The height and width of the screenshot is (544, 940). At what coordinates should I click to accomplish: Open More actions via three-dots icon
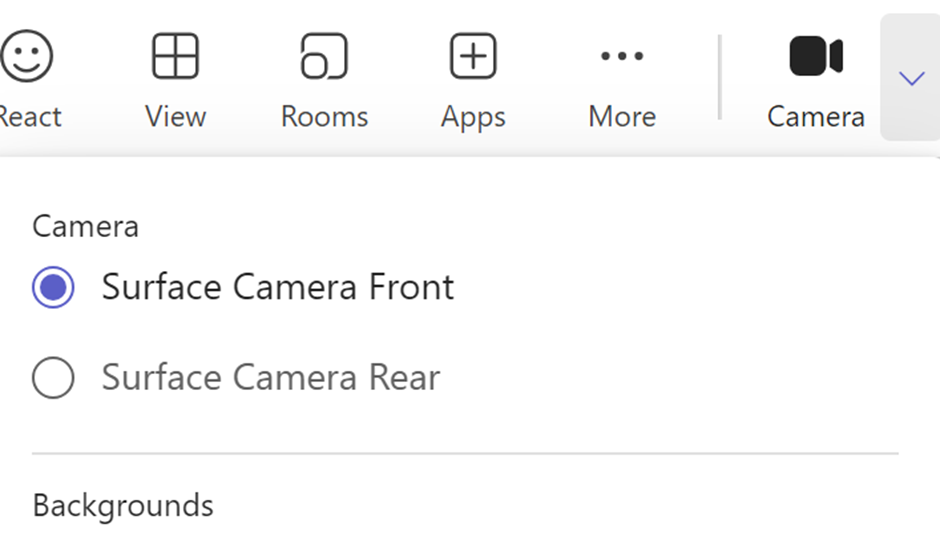pyautogui.click(x=622, y=56)
